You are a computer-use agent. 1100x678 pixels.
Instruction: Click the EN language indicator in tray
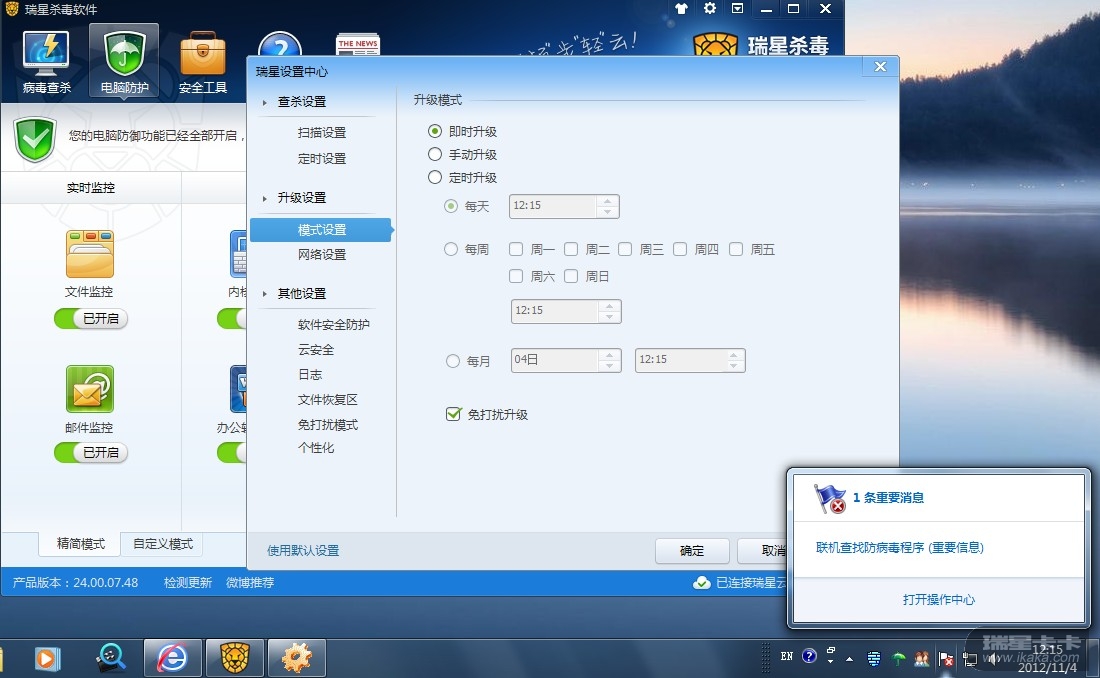coord(787,656)
